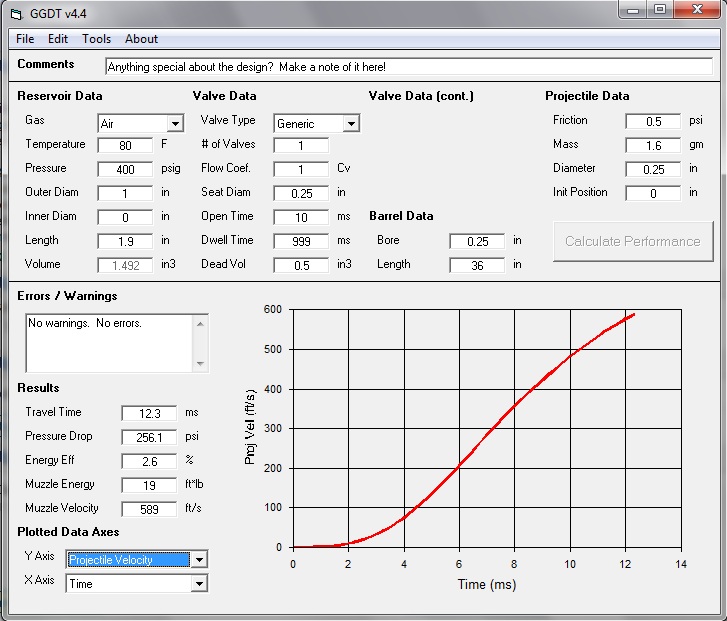Click the GGDT app icon in title bar
Viewport: 727px width, 621px height.
click(x=14, y=12)
